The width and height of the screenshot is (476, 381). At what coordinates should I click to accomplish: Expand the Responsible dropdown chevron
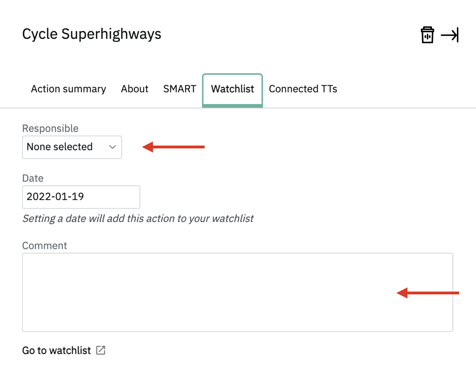pos(112,147)
